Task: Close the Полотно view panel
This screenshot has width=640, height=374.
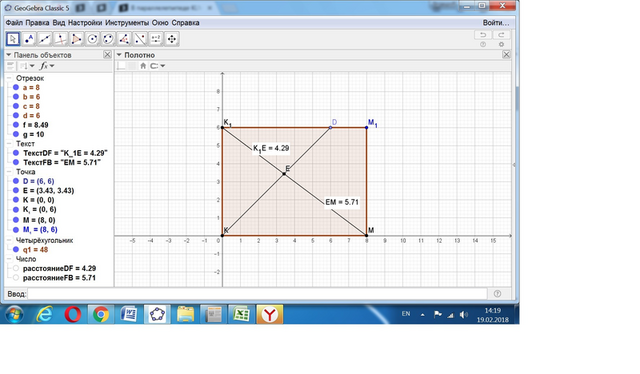Action: pyautogui.click(x=506, y=55)
